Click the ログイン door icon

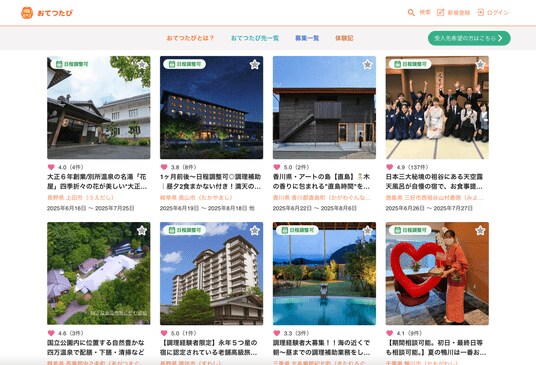480,13
